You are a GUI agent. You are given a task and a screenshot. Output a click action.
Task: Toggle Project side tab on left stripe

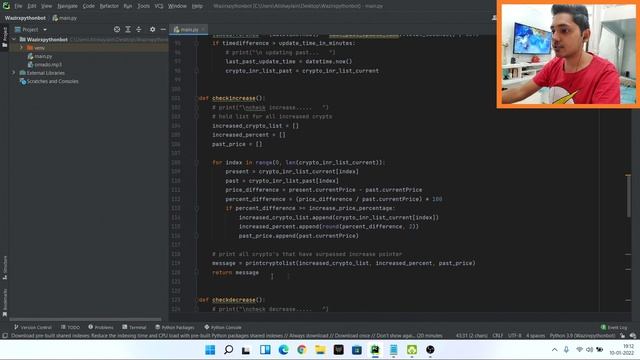point(4,37)
